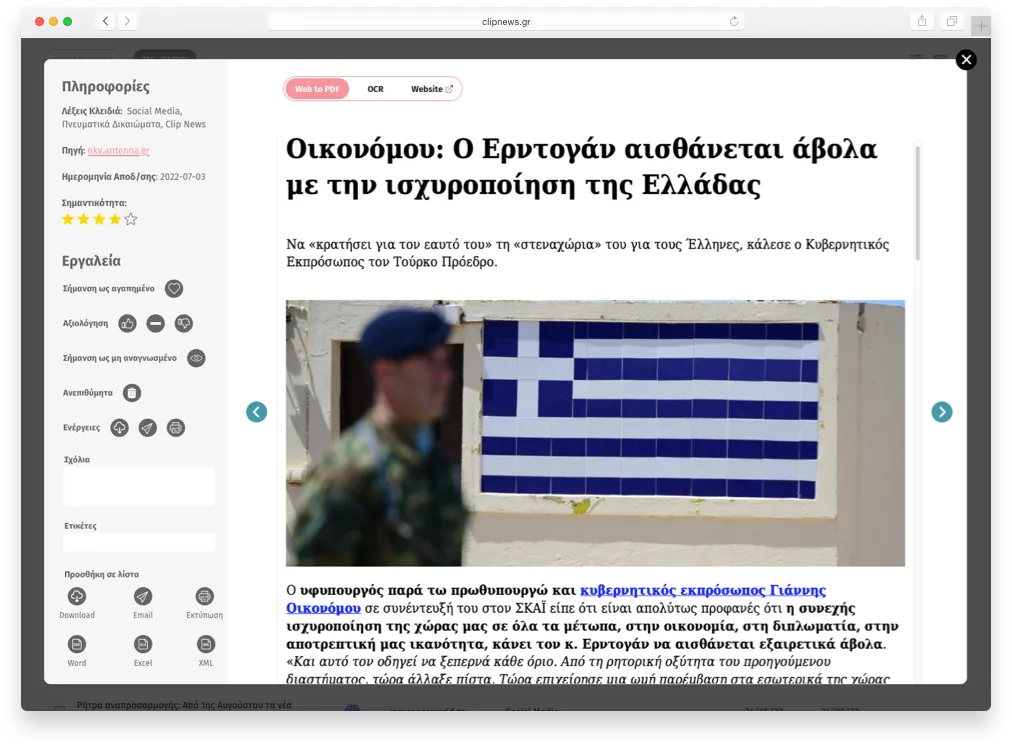Select neutral rating minus icon

[156, 323]
